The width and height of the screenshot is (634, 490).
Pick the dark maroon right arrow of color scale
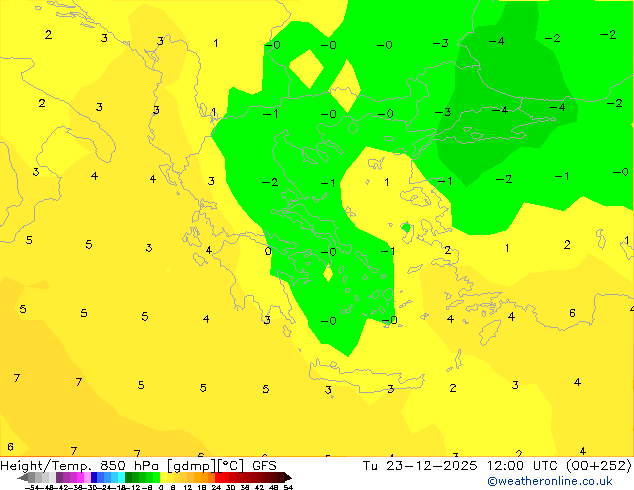pyautogui.click(x=288, y=477)
